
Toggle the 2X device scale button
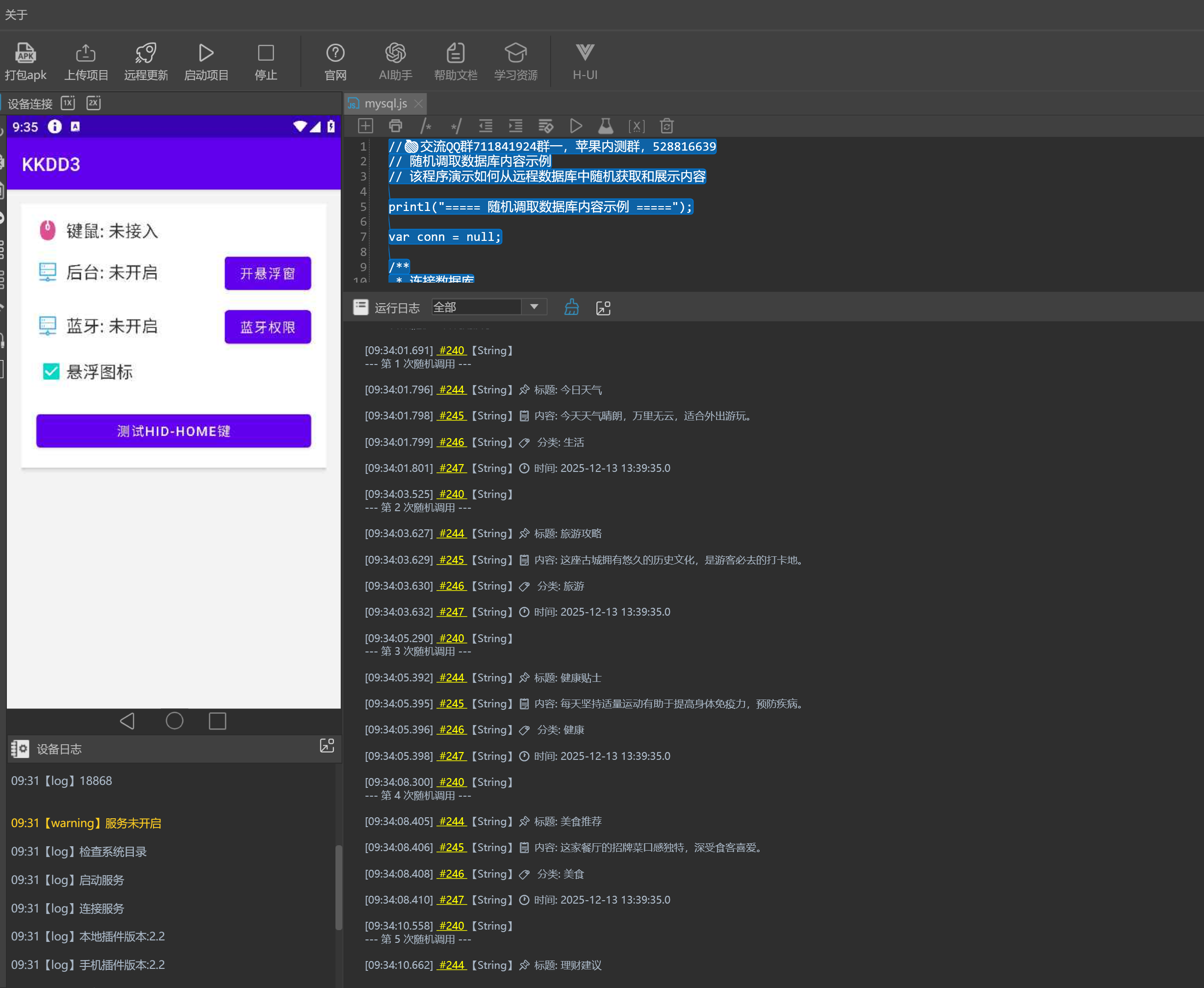click(x=93, y=103)
